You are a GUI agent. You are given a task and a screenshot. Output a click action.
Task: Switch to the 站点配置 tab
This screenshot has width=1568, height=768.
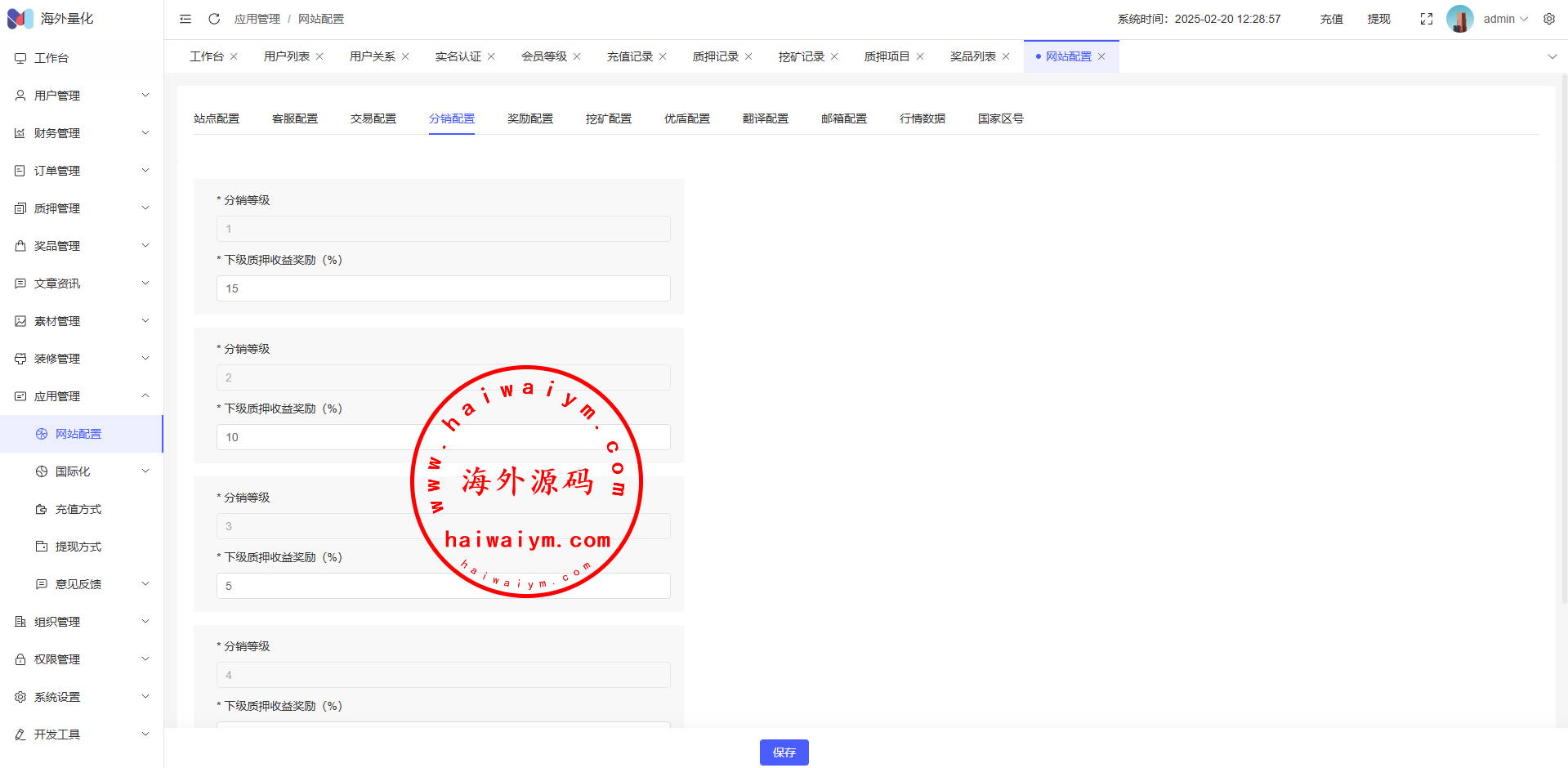pyautogui.click(x=217, y=118)
